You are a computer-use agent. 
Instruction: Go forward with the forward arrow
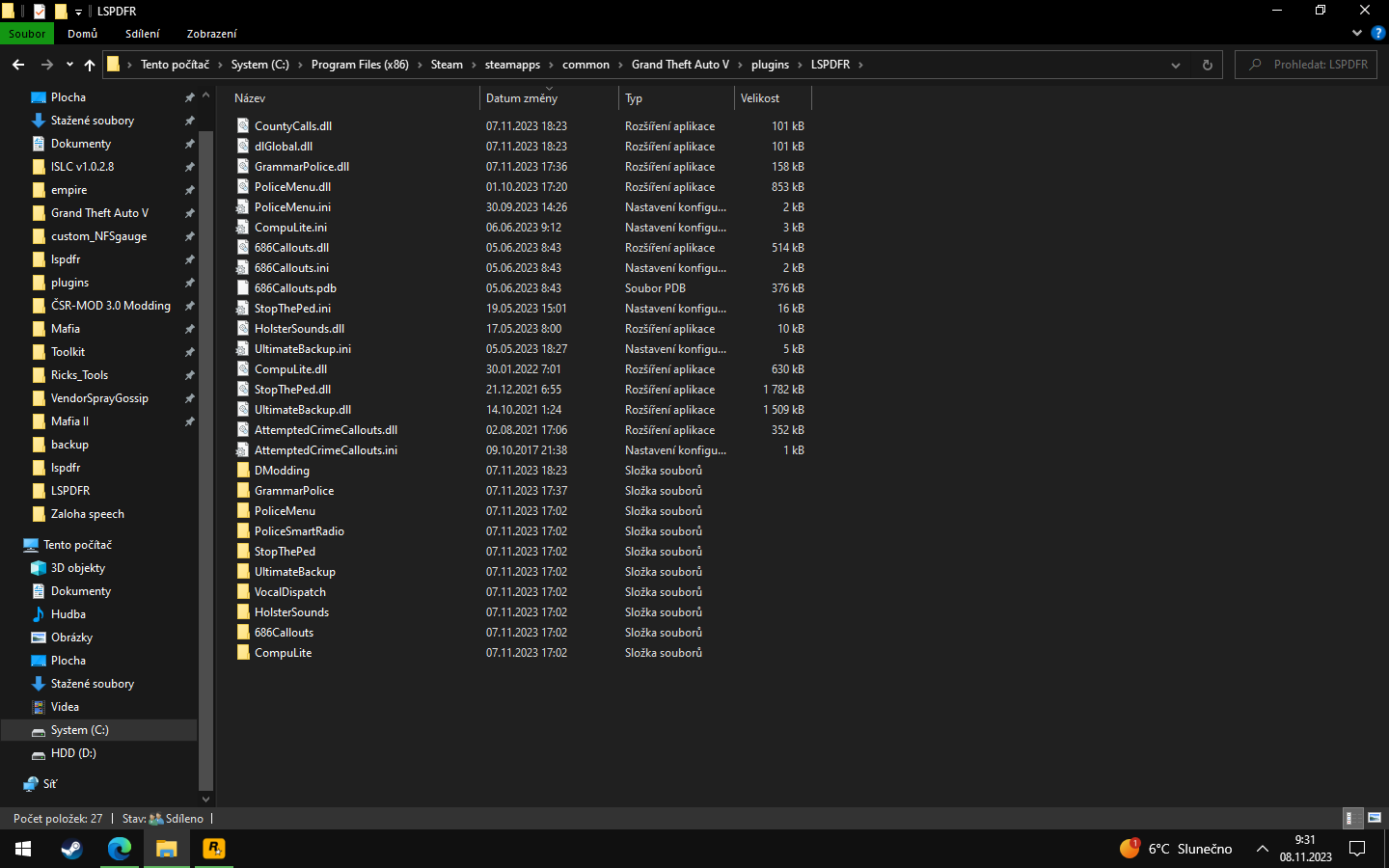click(46, 65)
